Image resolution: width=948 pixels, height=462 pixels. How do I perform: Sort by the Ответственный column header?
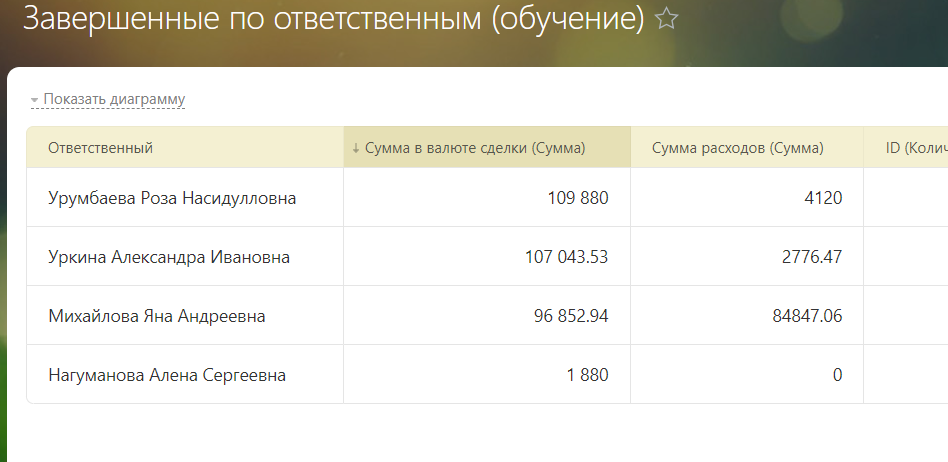pyautogui.click(x=100, y=148)
